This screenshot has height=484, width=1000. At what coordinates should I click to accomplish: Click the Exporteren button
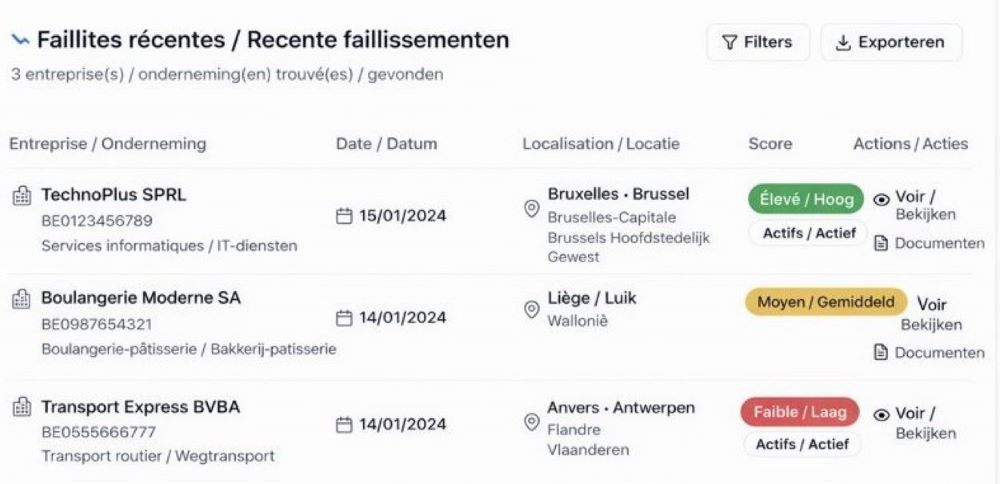[x=891, y=42]
